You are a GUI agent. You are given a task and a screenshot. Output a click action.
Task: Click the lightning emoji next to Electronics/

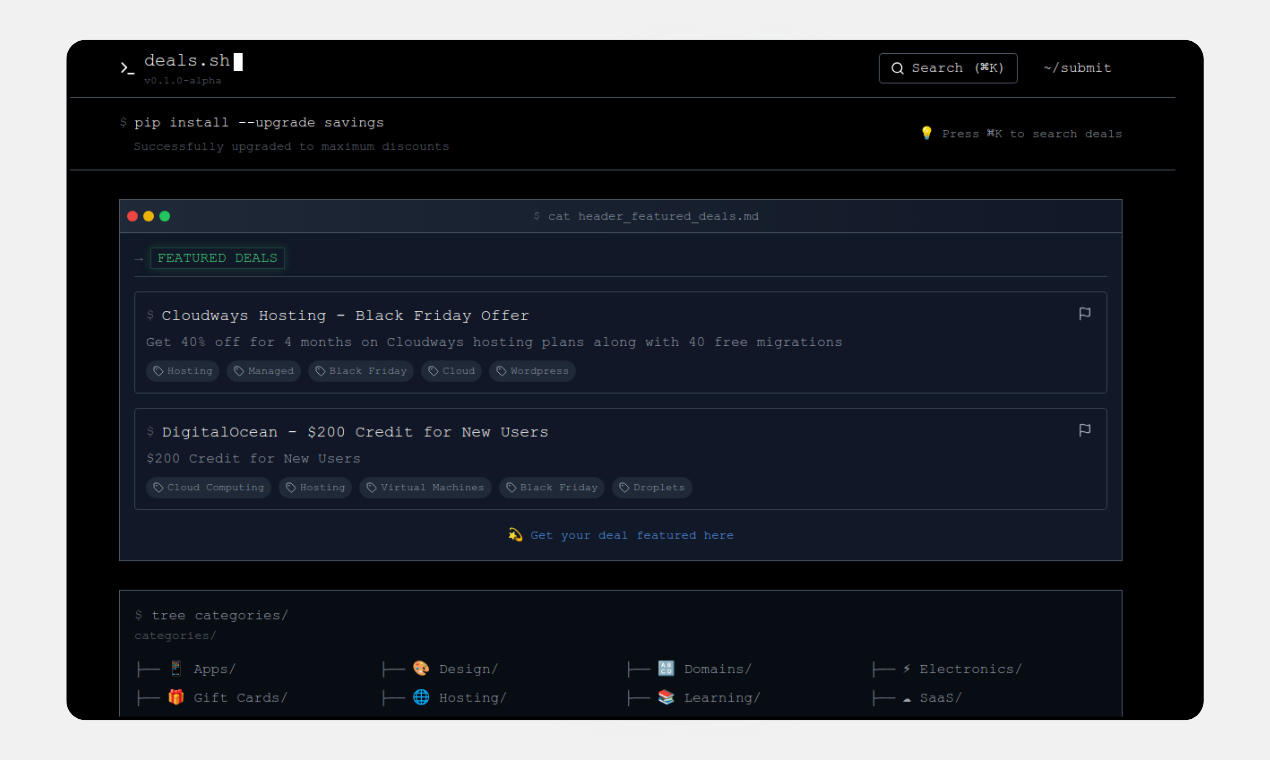(x=907, y=669)
